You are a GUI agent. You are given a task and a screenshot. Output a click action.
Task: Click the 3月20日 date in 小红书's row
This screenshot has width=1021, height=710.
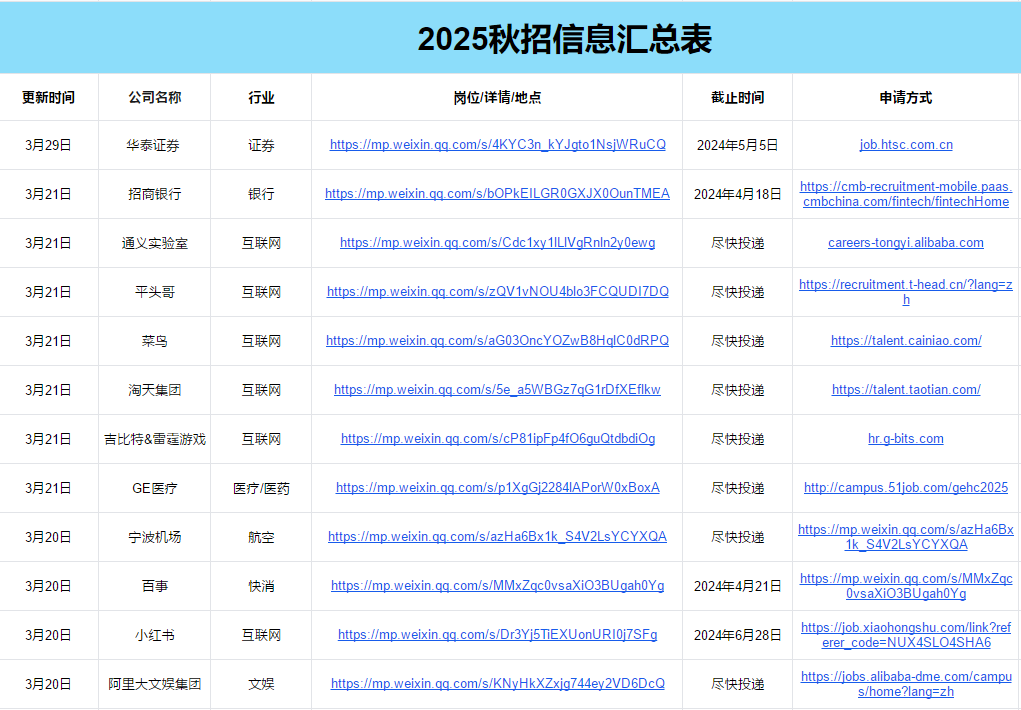coord(49,635)
